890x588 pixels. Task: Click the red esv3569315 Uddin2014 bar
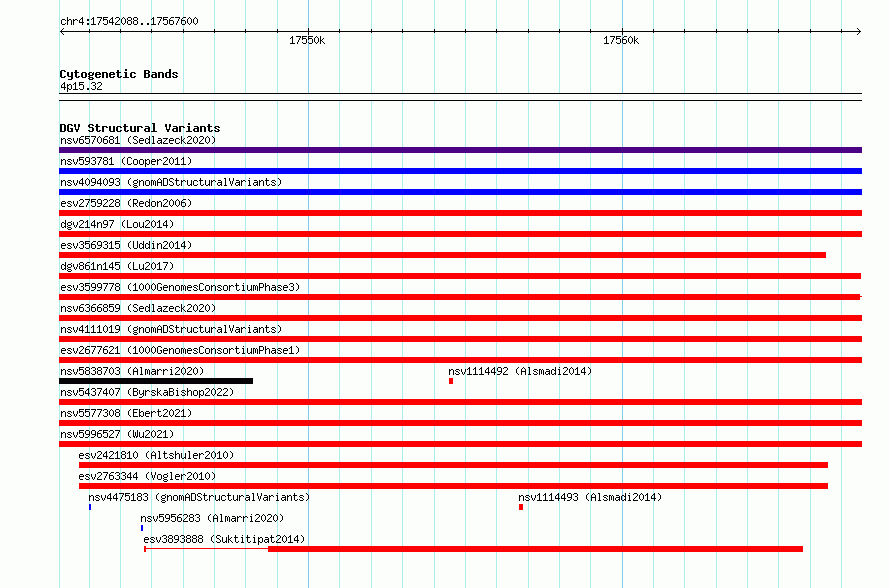pyautogui.click(x=442, y=255)
